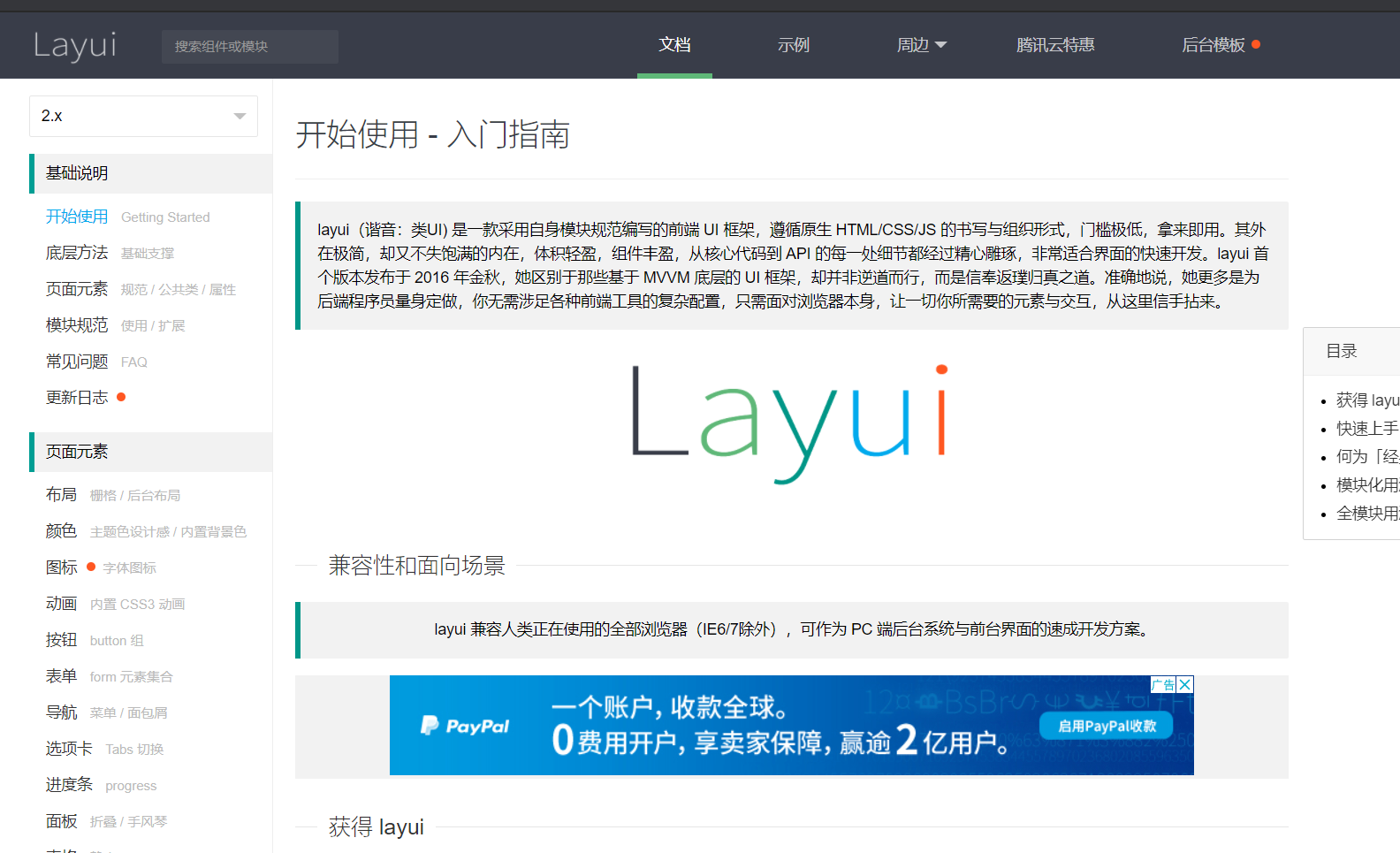This screenshot has width=1400, height=853.
Task: Open the 文档 tab
Action: click(674, 45)
